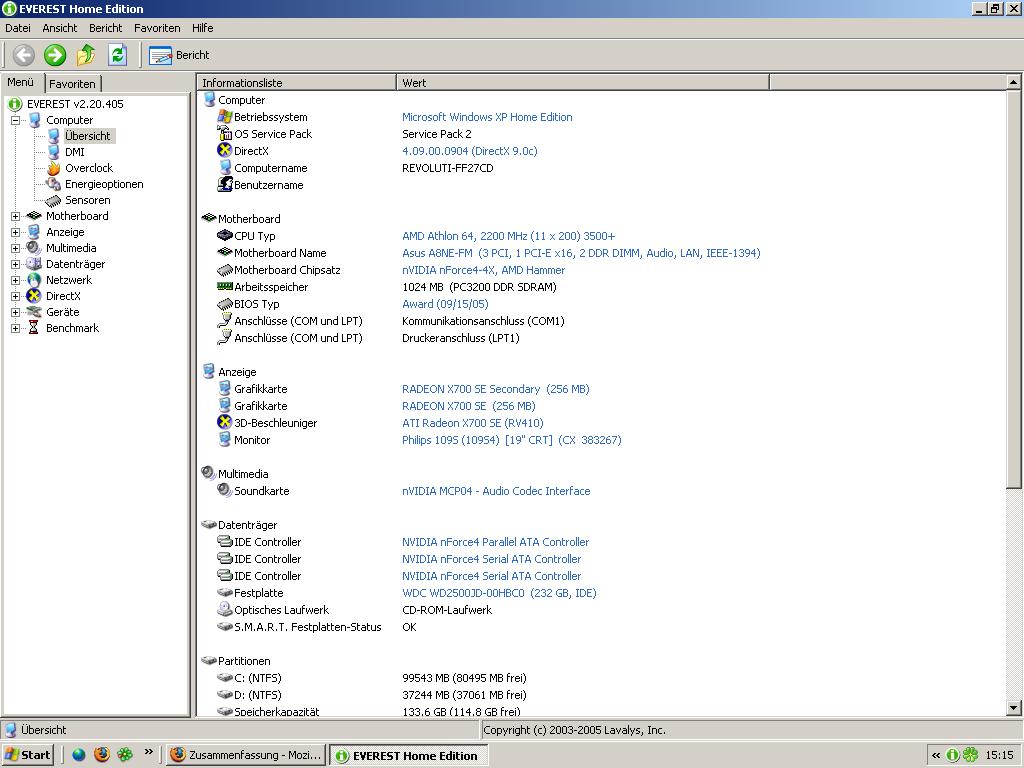
Task: Open the Datei menu
Action: tap(18, 28)
